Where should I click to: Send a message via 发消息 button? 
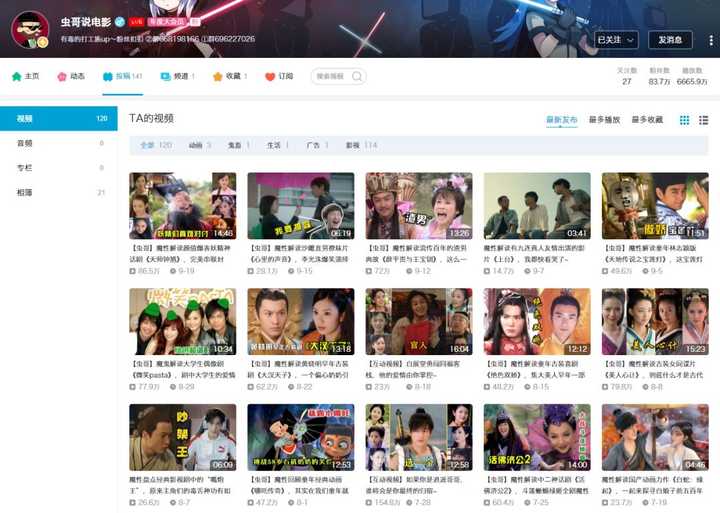670,40
